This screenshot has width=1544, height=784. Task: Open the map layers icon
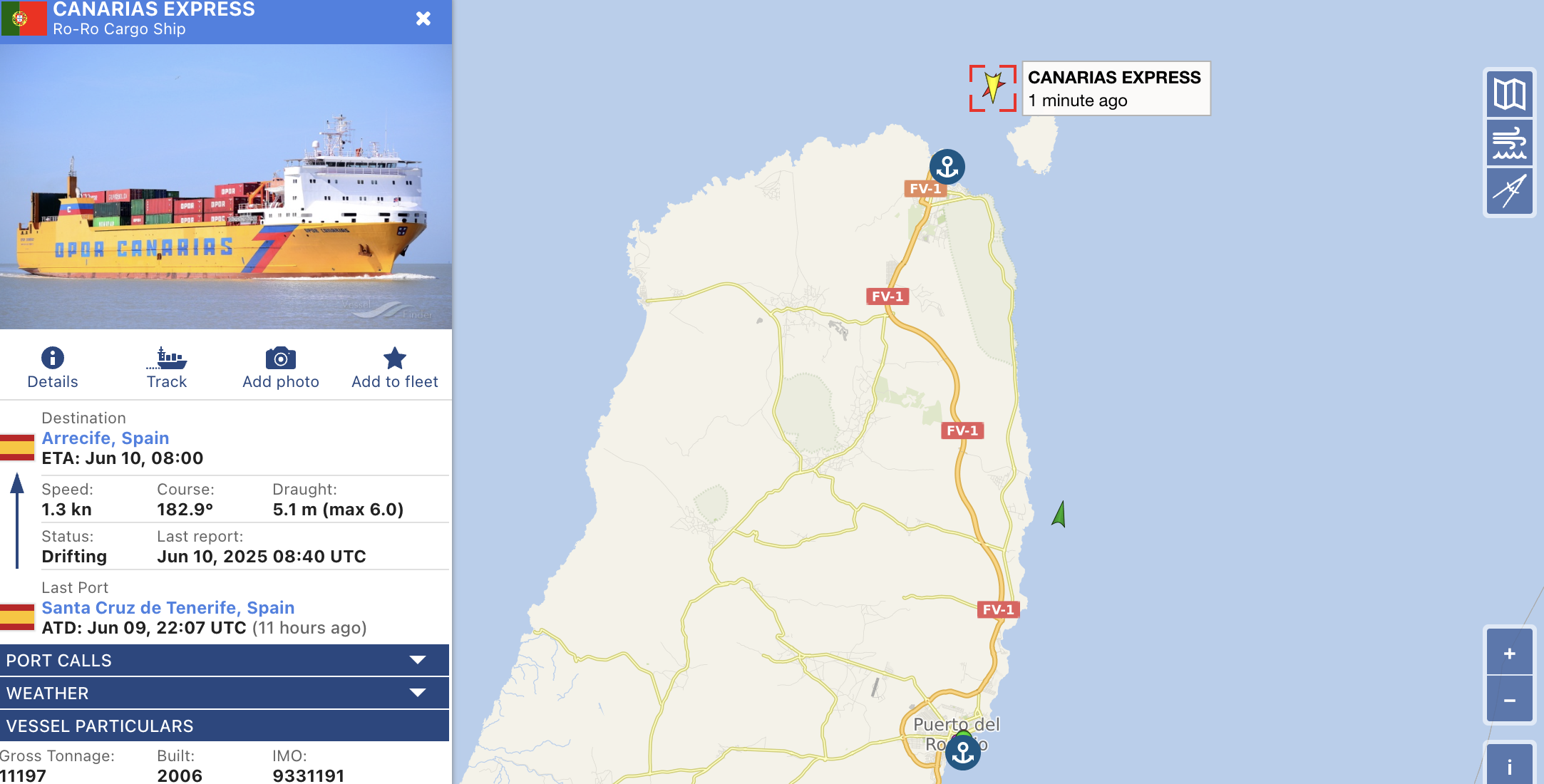click(x=1509, y=94)
